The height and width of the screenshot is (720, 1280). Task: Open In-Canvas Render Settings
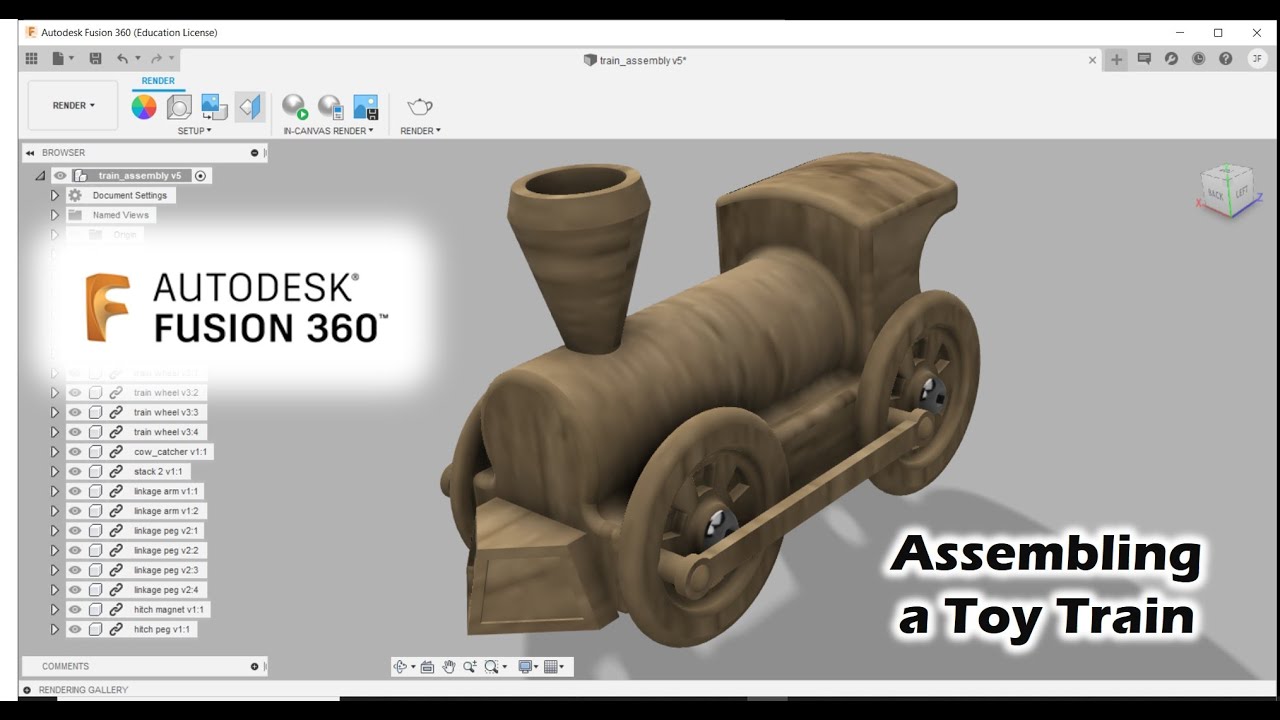click(330, 107)
